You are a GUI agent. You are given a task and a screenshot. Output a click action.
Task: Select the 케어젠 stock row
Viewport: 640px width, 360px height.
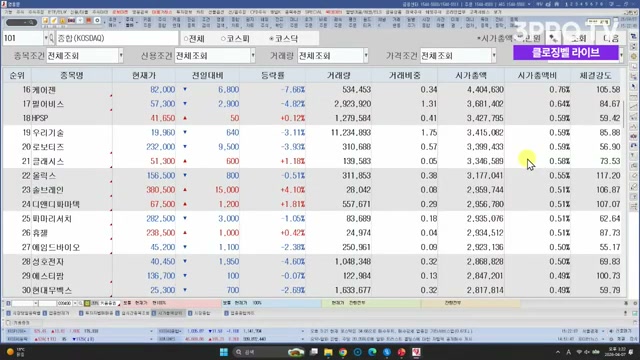click(313, 89)
